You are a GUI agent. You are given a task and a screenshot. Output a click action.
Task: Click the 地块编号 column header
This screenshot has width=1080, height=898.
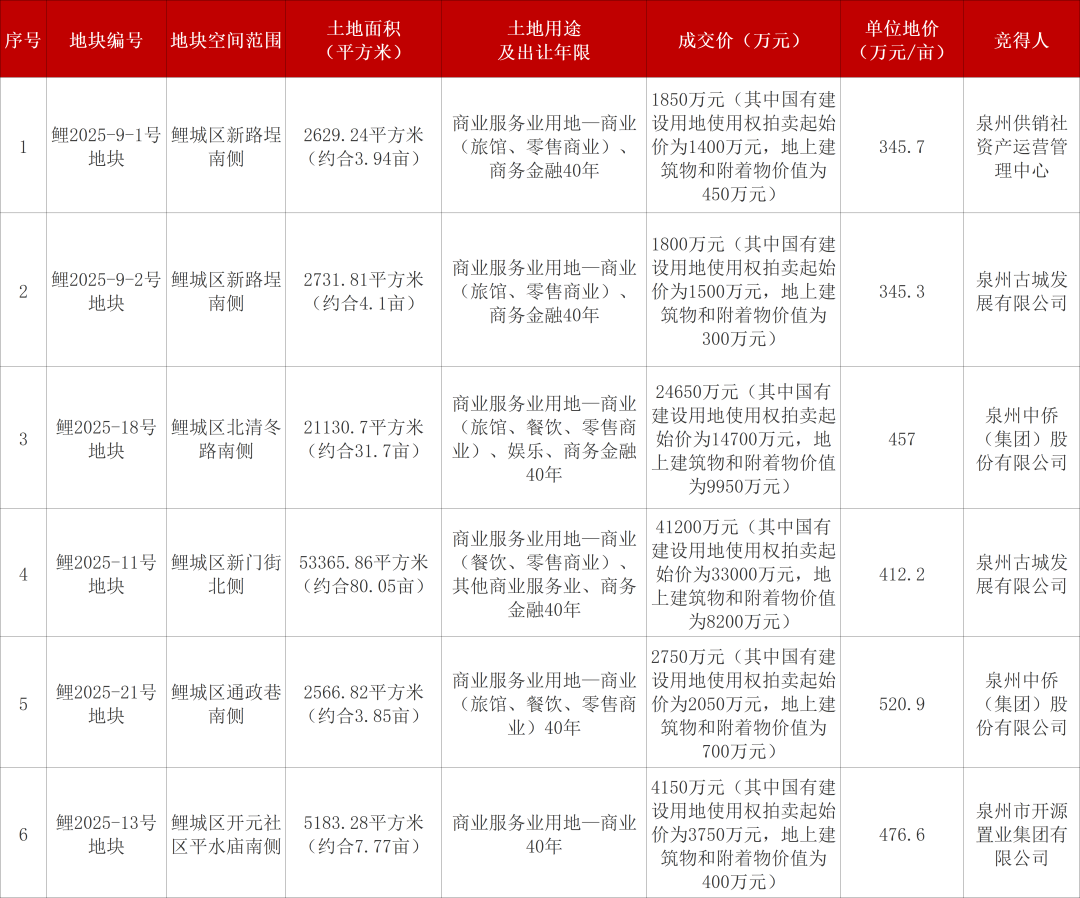pos(106,39)
